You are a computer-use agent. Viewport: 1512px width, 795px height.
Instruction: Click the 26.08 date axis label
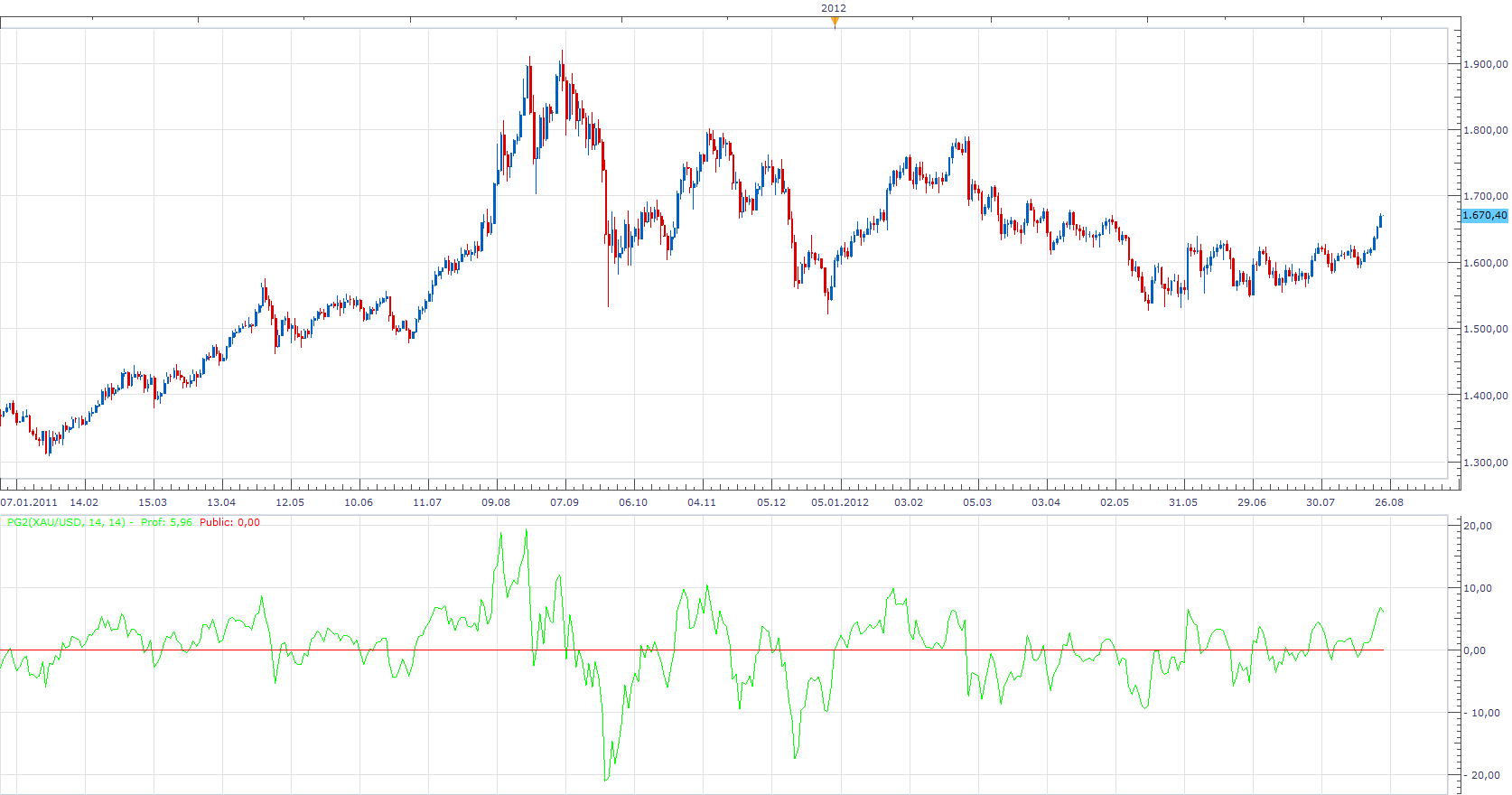point(1389,502)
